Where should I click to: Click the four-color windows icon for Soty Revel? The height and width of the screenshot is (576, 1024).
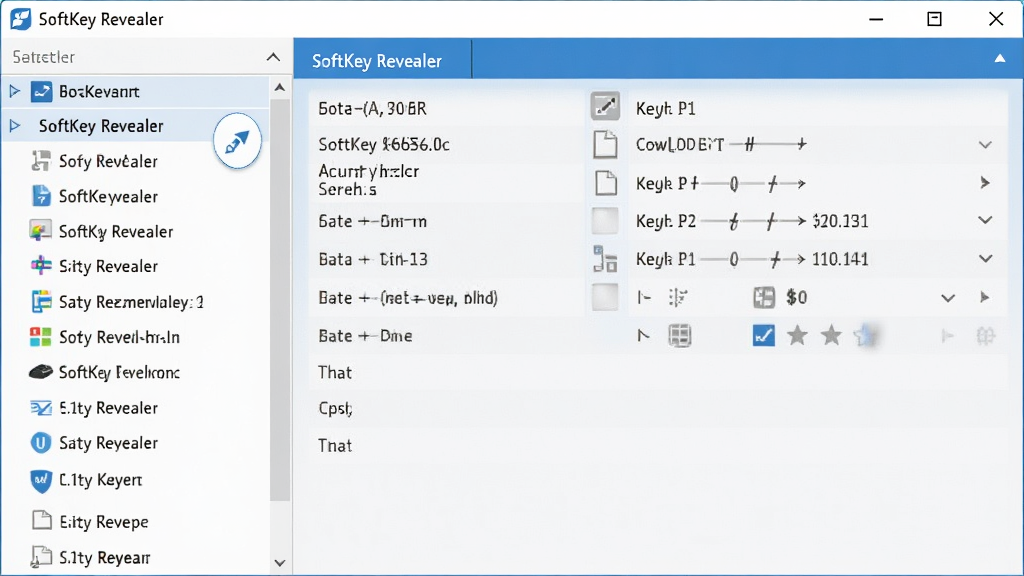tap(40, 337)
